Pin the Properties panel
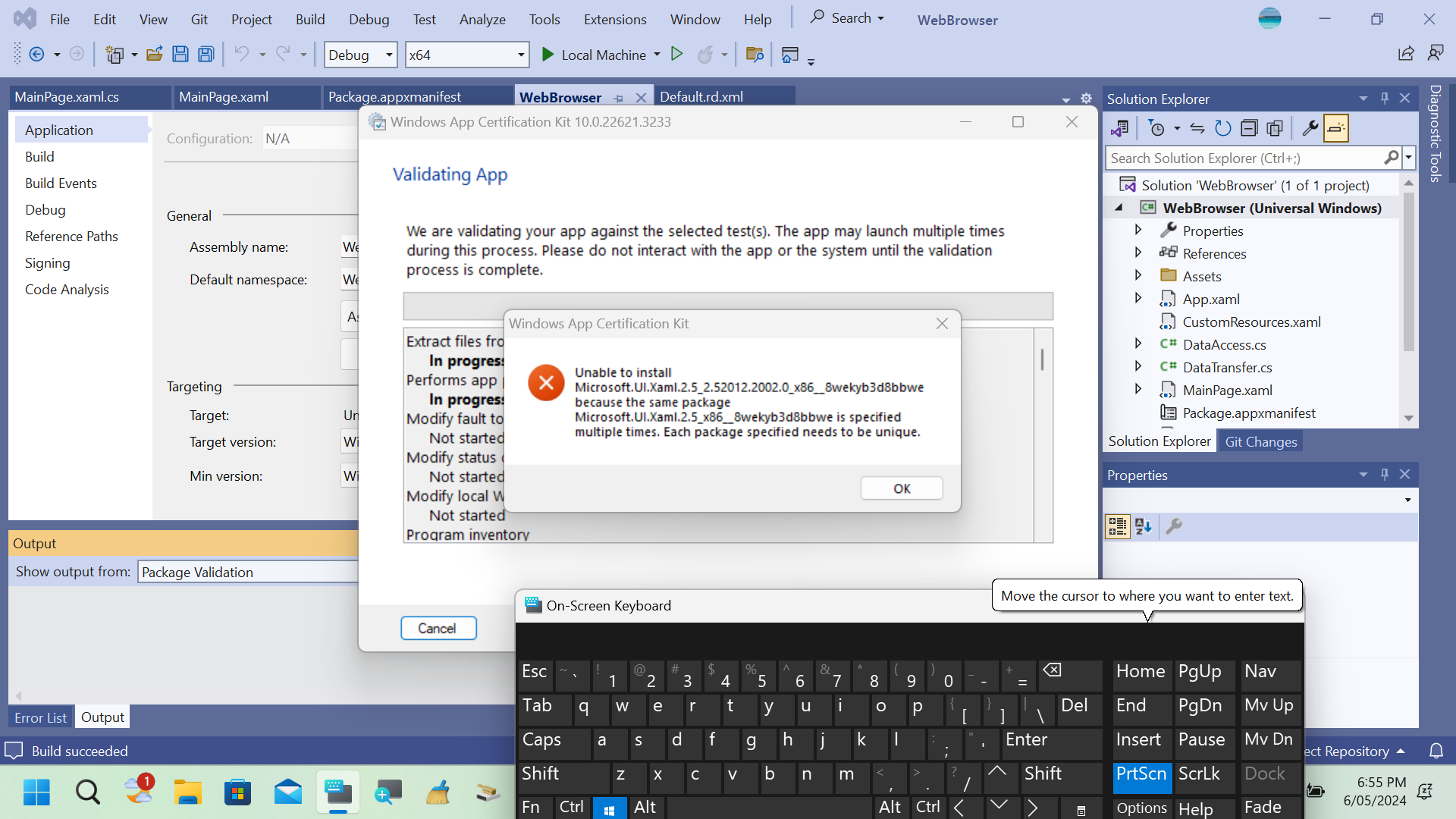The height and width of the screenshot is (819, 1456). [x=1385, y=474]
